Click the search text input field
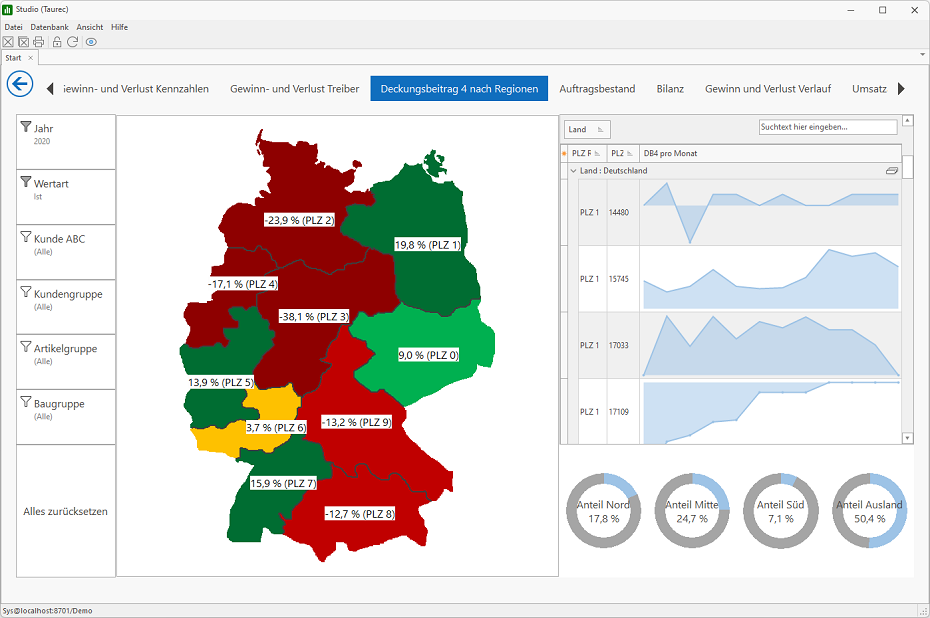 pyautogui.click(x=828, y=127)
